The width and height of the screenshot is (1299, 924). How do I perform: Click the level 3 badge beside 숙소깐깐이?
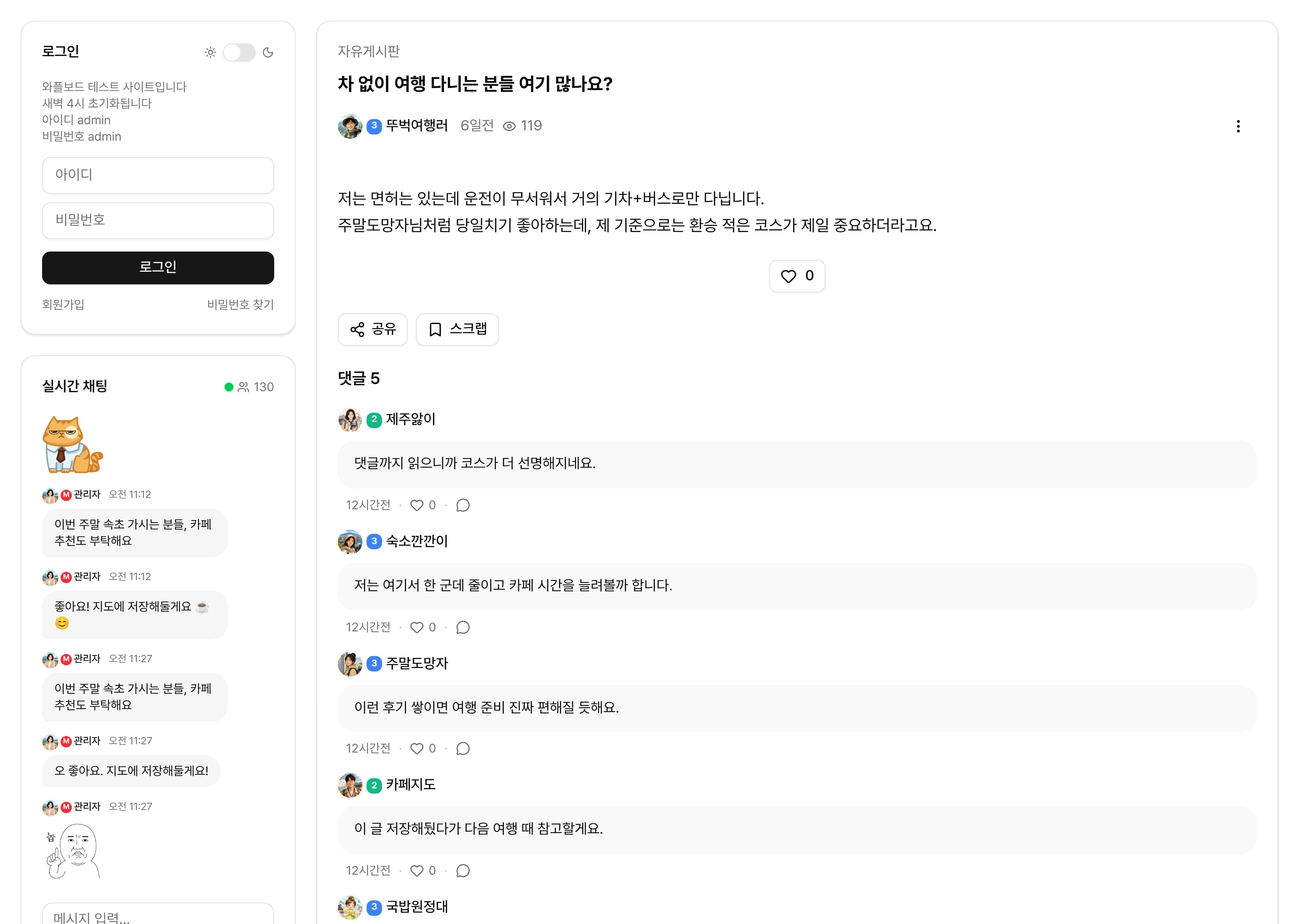[x=374, y=542]
